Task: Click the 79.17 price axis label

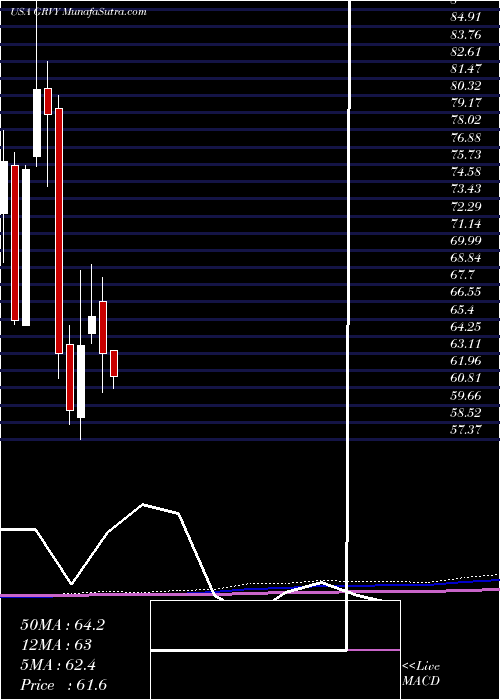Action: [465, 103]
